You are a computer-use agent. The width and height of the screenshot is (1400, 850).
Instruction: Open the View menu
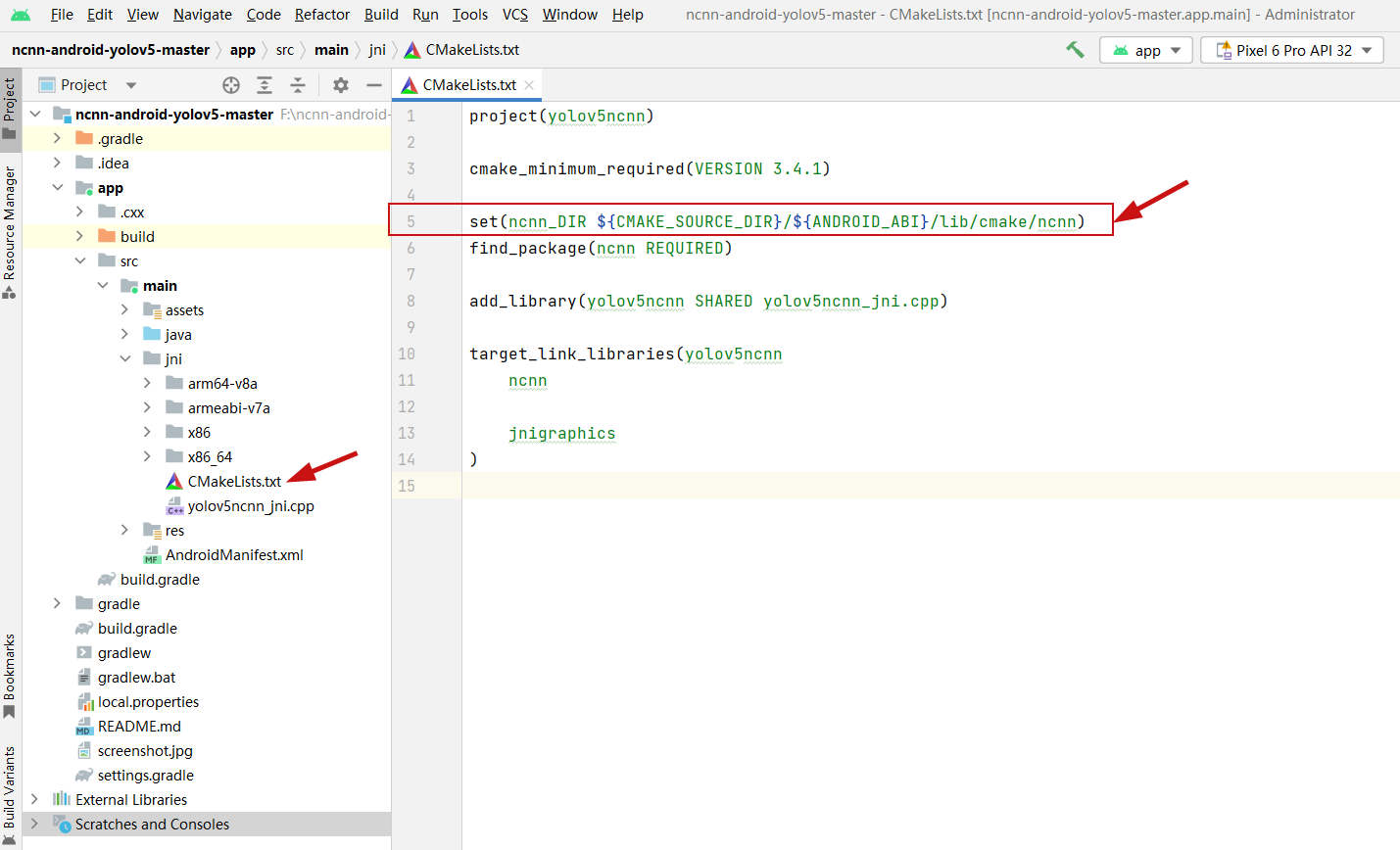pos(142,15)
